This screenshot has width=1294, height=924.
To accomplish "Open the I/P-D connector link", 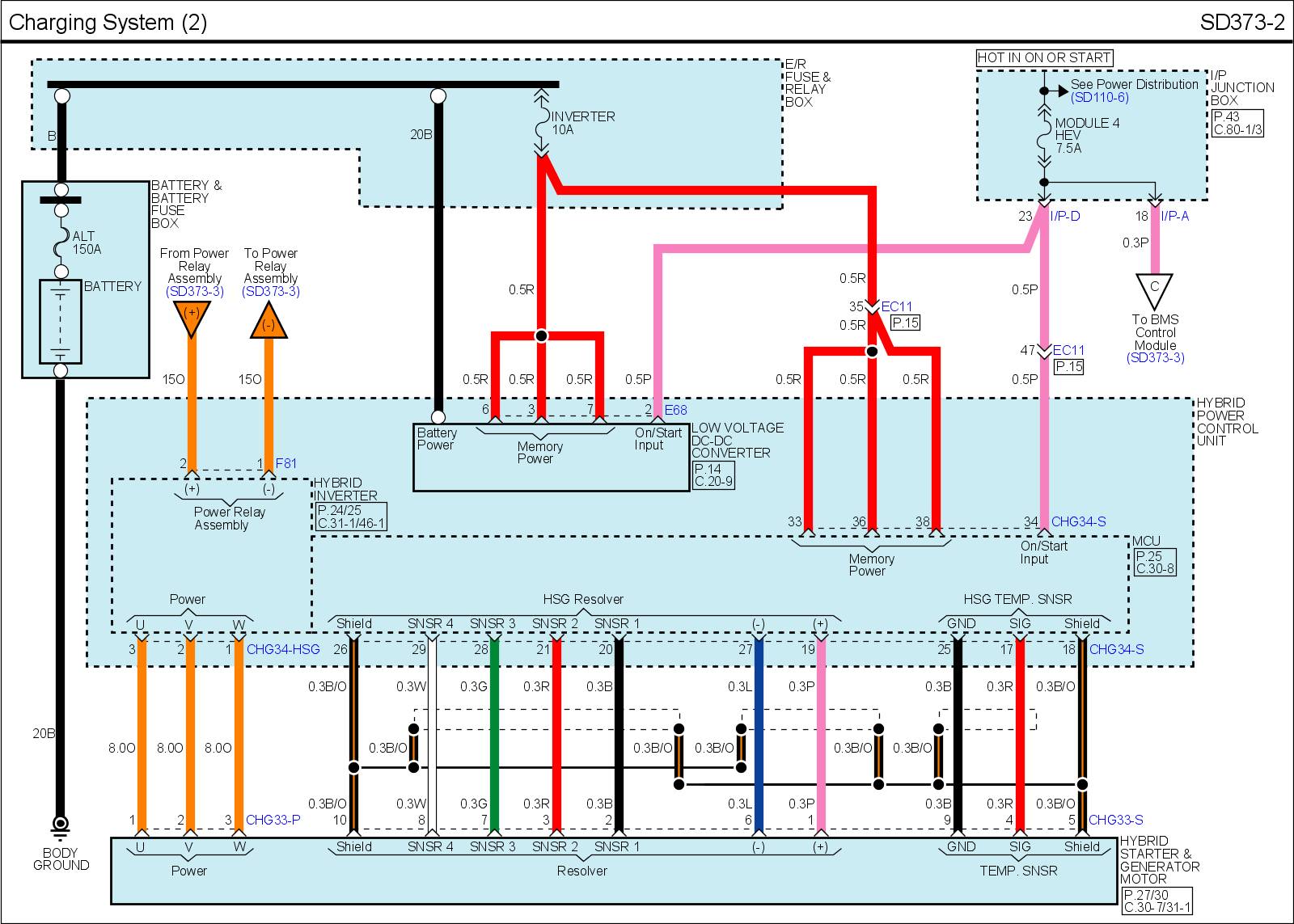I will [x=1065, y=216].
